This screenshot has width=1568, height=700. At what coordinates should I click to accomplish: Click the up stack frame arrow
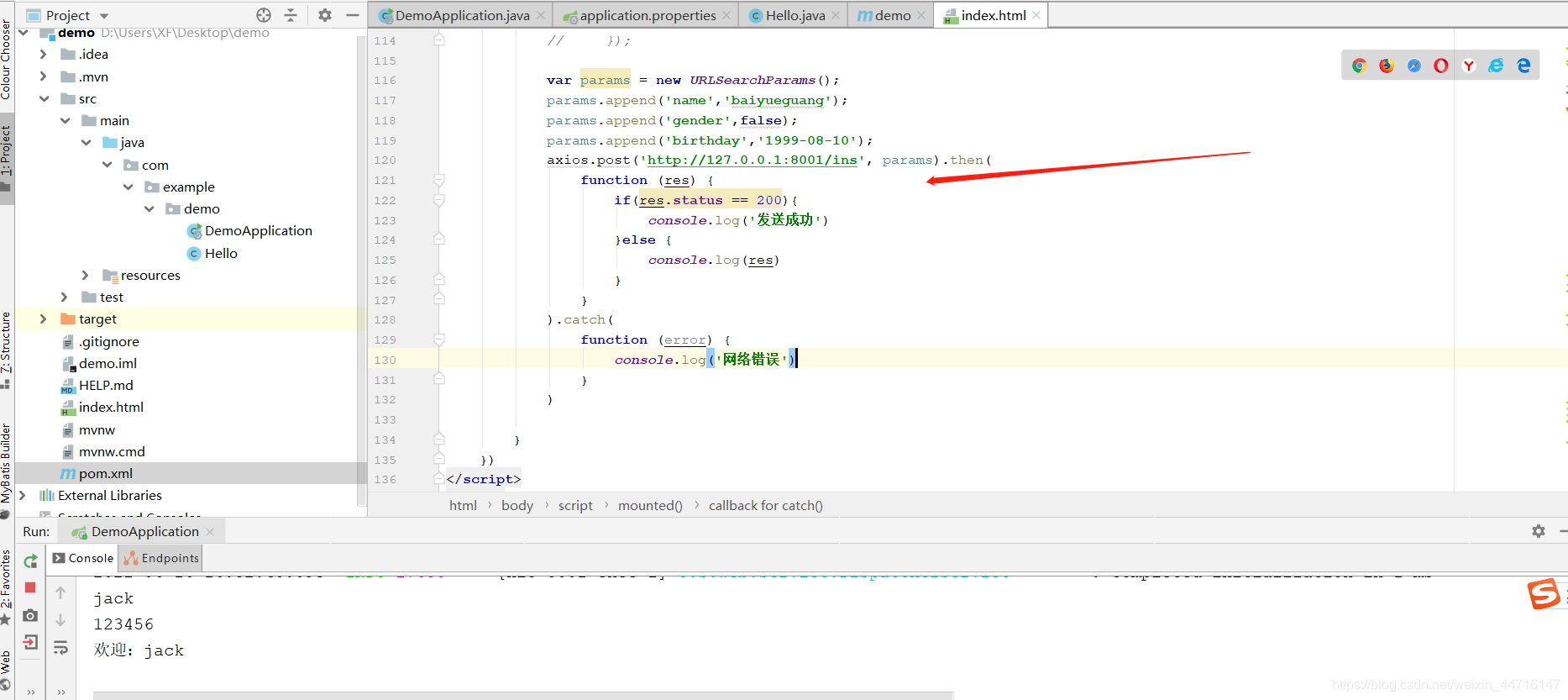(x=60, y=592)
